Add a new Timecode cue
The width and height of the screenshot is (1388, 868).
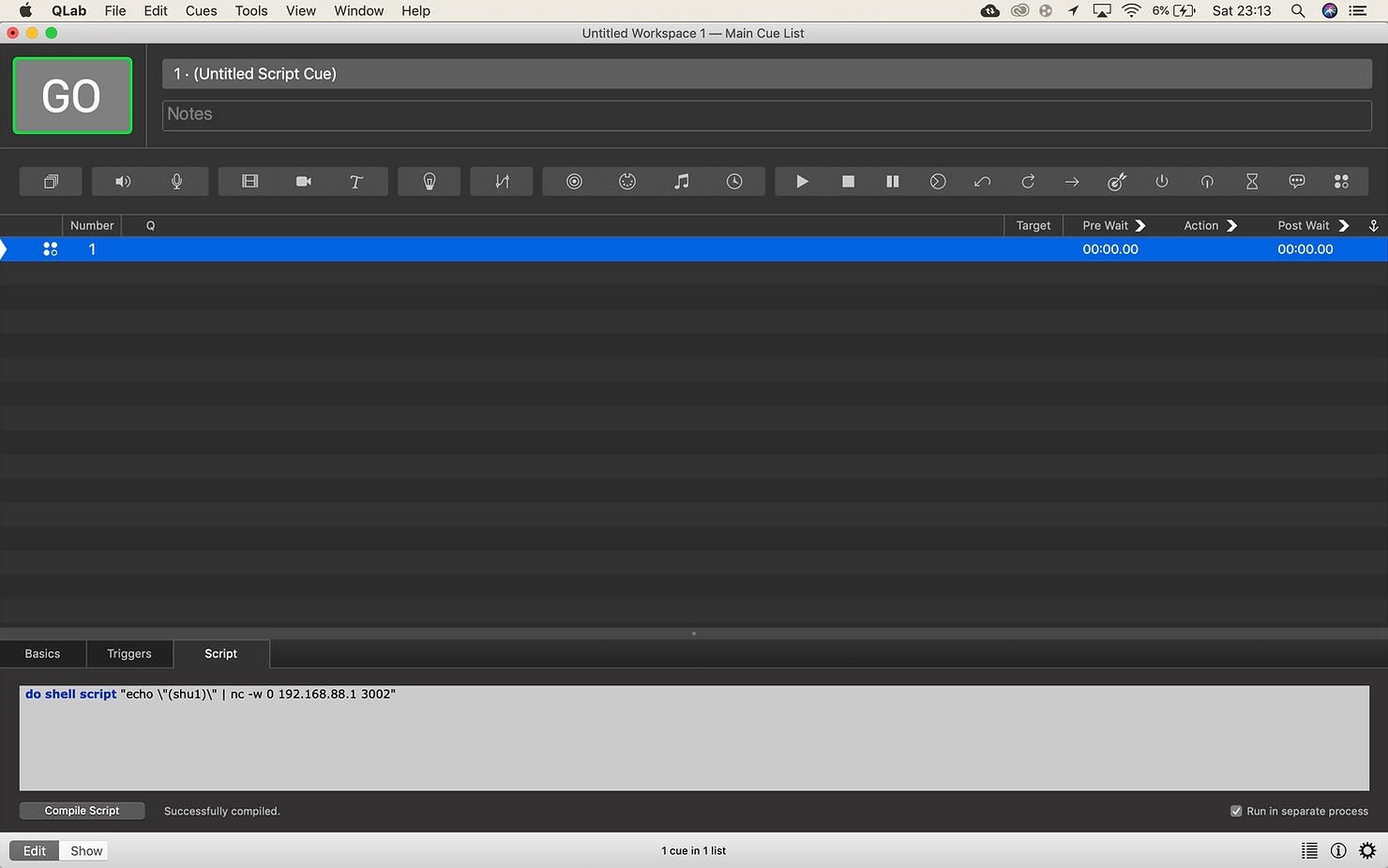[x=734, y=182]
